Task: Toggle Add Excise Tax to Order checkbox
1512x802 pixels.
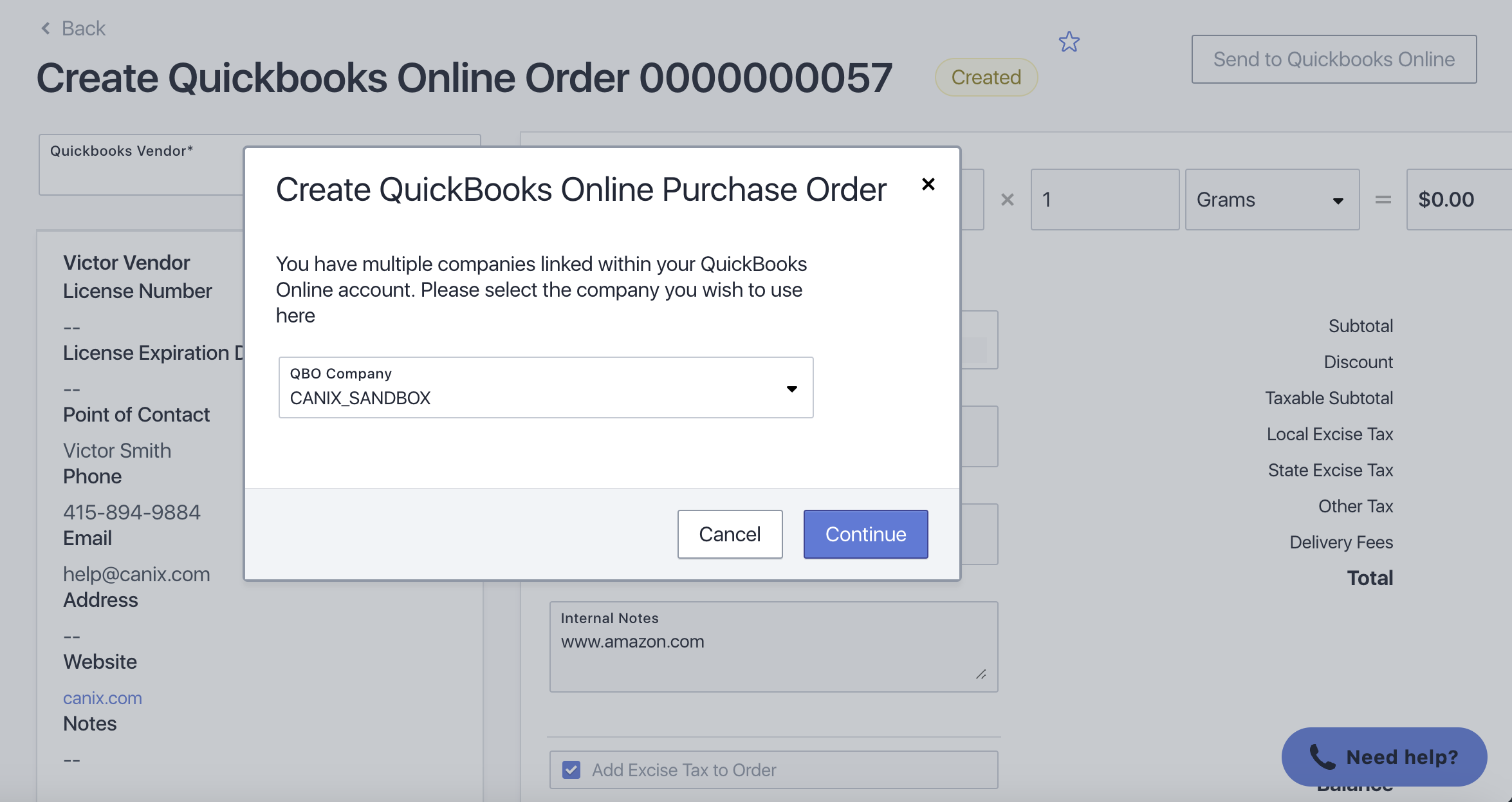Action: pyautogui.click(x=571, y=770)
